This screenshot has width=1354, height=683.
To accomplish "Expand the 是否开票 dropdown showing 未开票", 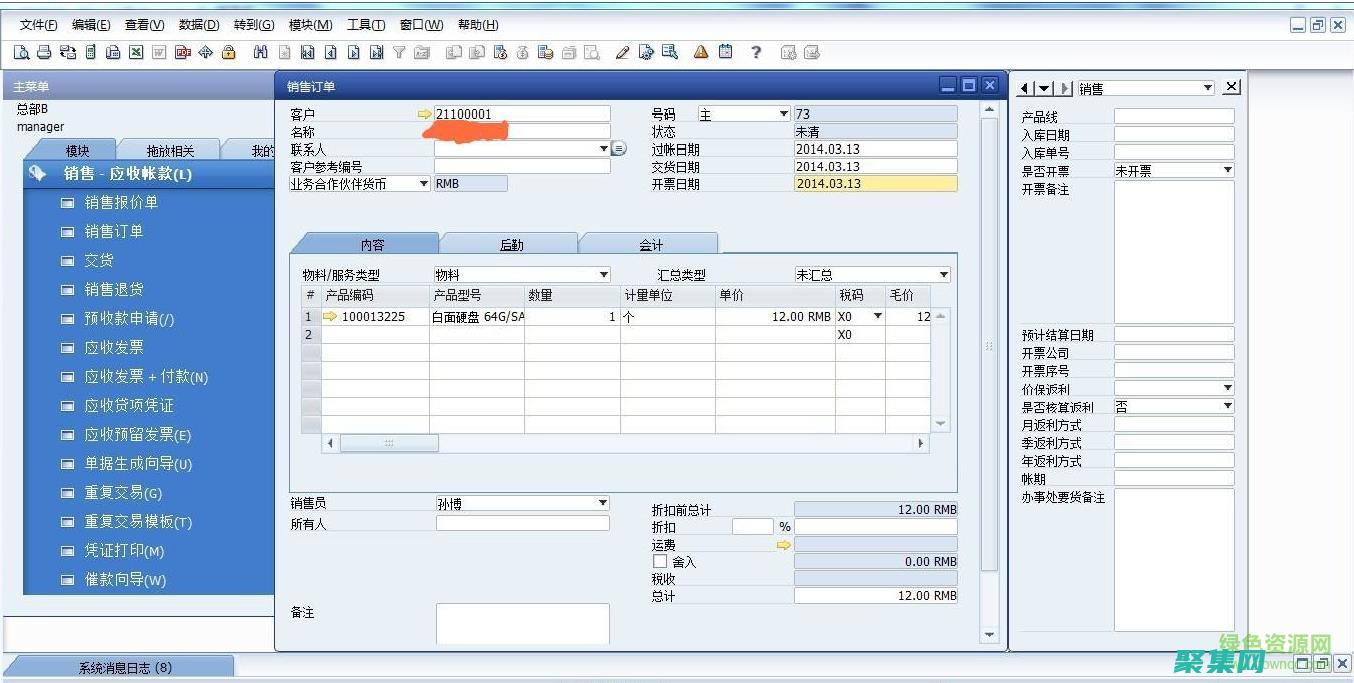I will point(1228,169).
